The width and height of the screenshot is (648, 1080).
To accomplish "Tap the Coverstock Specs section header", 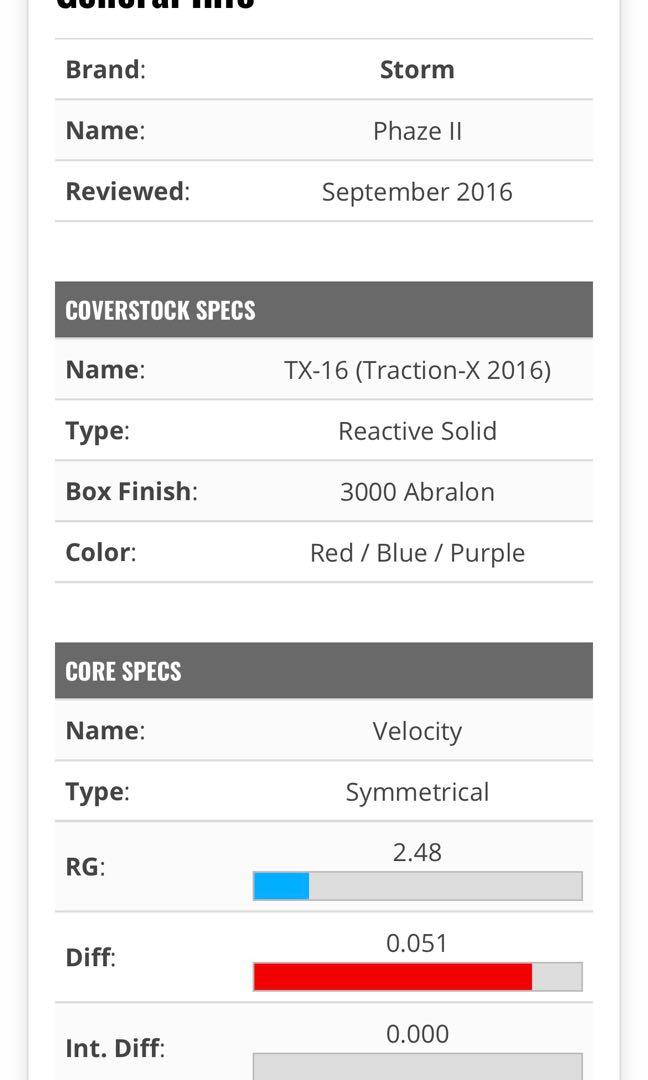I will pyautogui.click(x=160, y=310).
